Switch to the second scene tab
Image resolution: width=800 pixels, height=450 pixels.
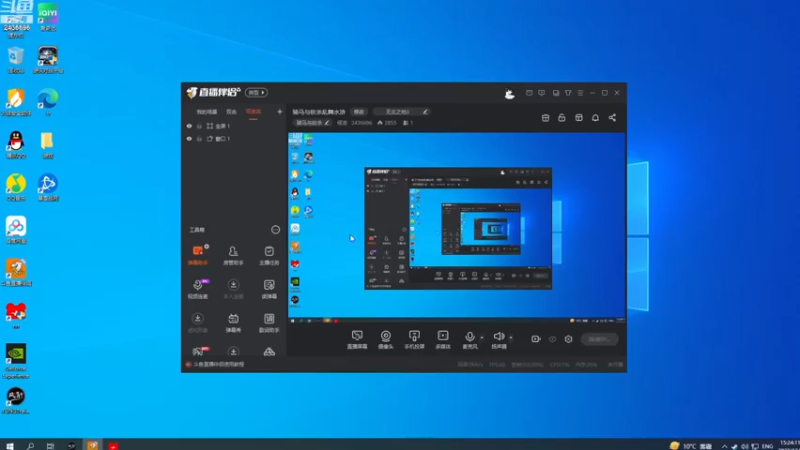(x=232, y=112)
